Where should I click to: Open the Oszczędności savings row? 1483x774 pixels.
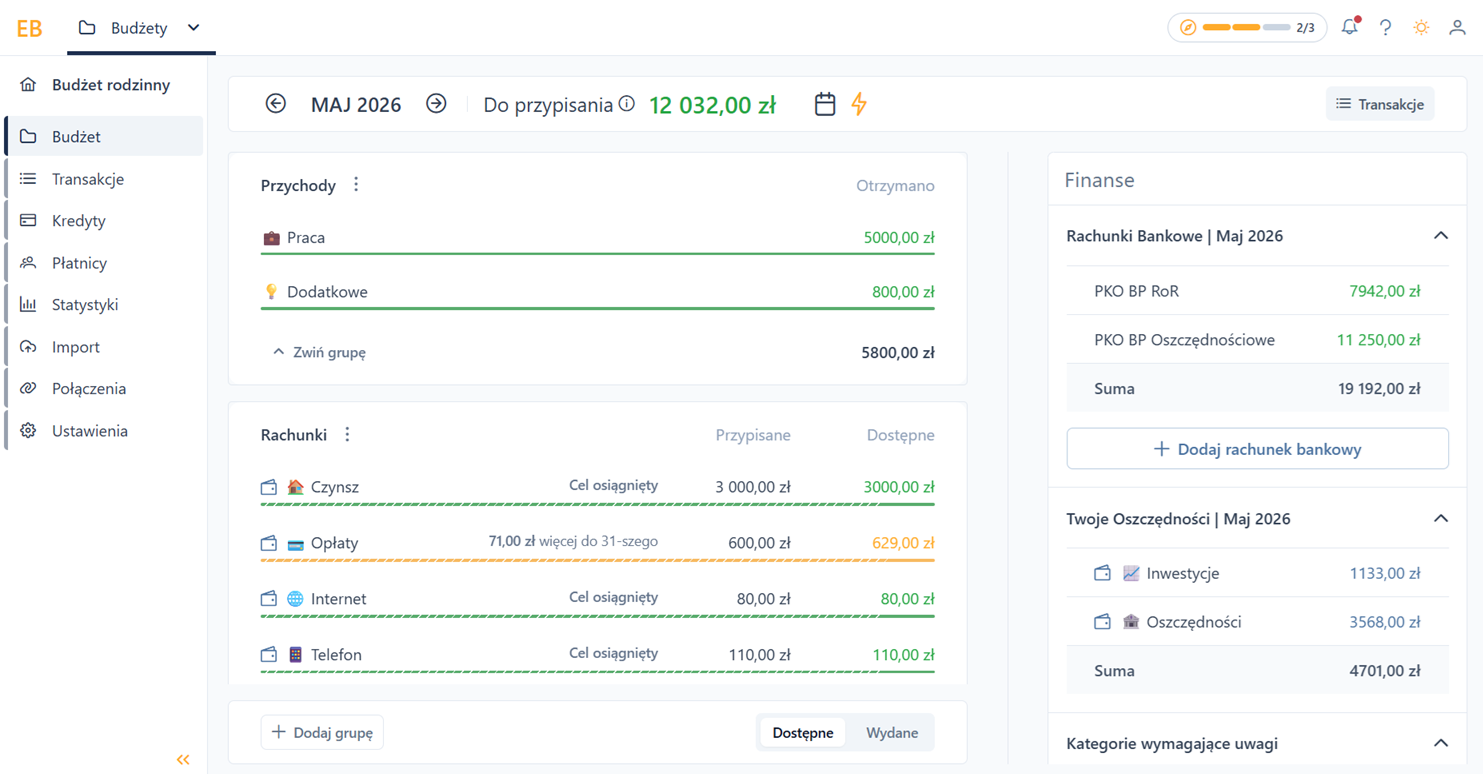pos(1257,622)
